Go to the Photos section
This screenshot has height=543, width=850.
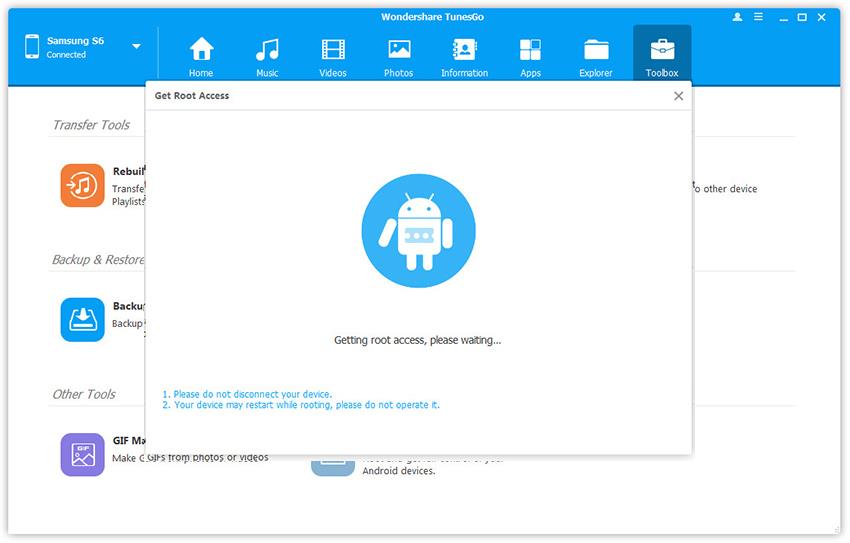coord(399,56)
